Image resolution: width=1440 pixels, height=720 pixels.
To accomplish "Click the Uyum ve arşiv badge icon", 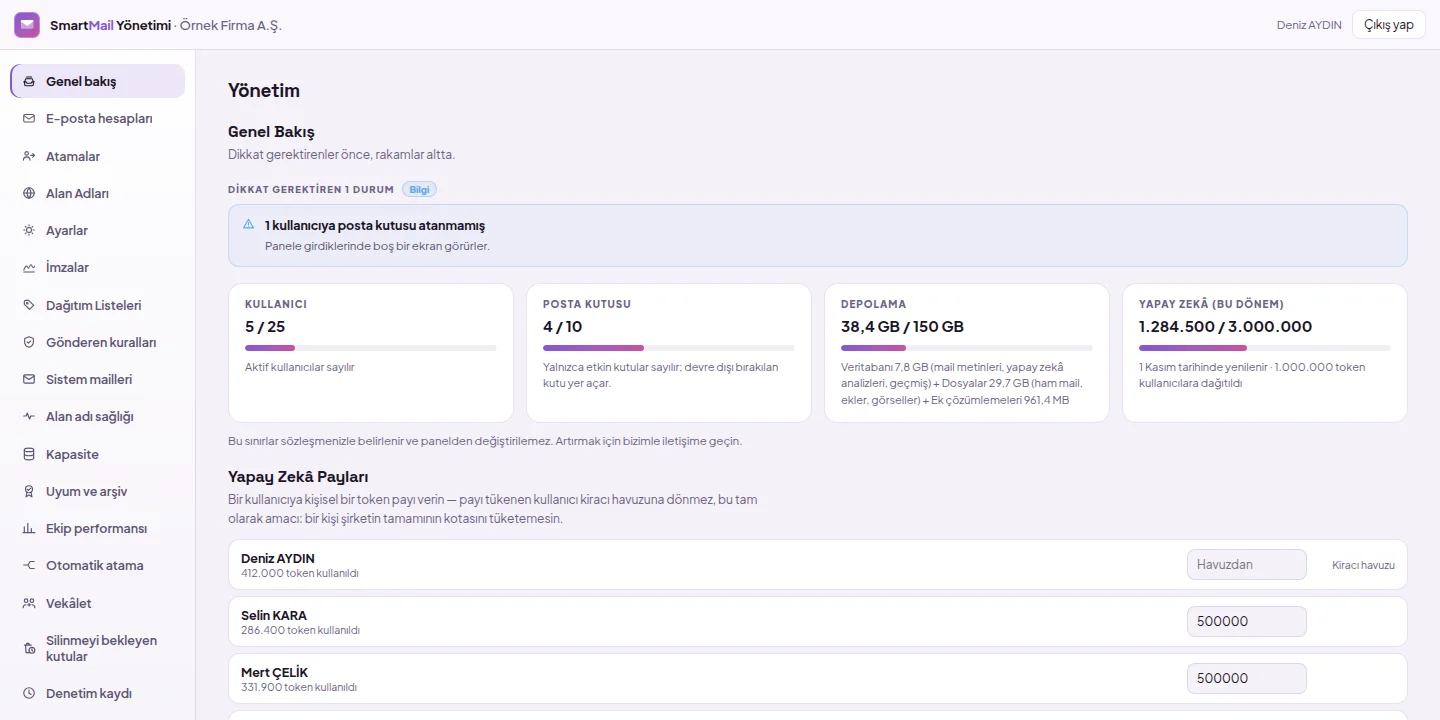I will click(29, 492).
